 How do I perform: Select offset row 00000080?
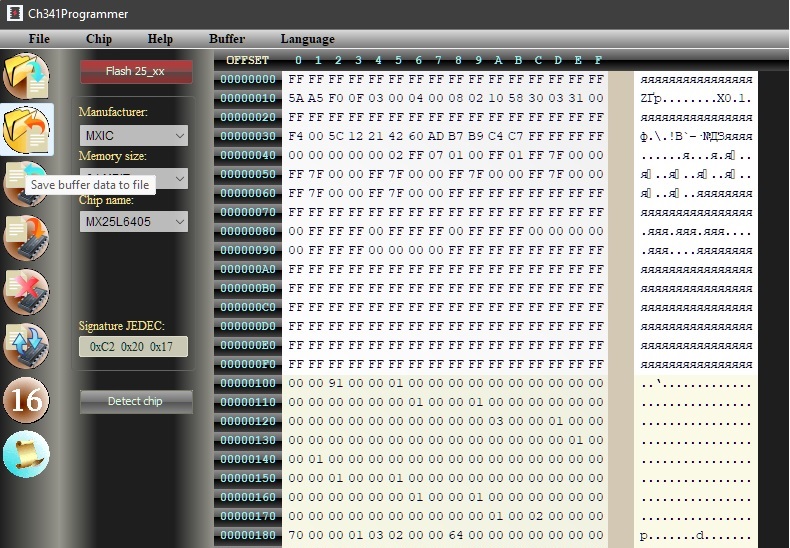pyautogui.click(x=248, y=231)
